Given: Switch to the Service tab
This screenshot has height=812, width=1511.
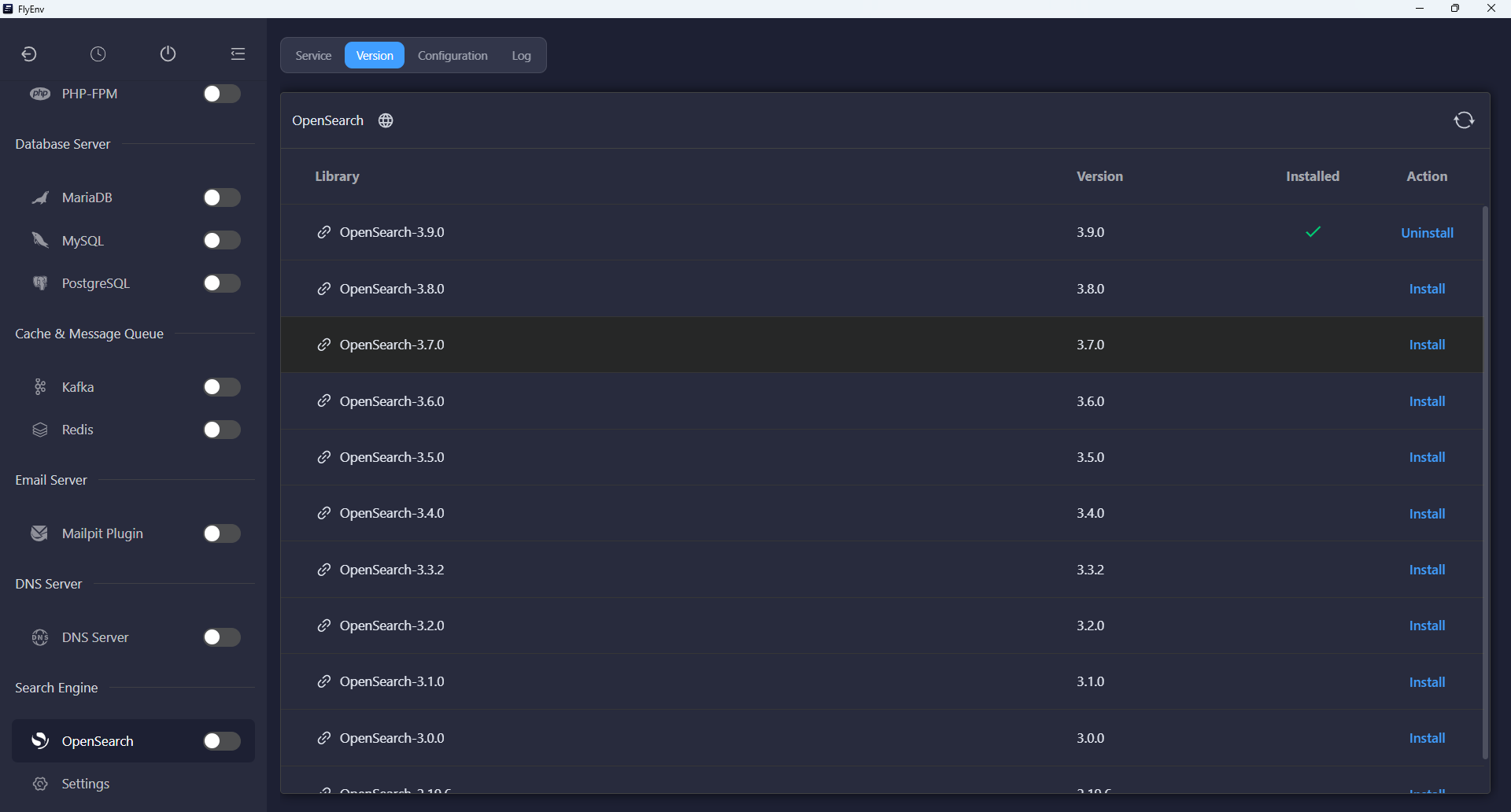Looking at the screenshot, I should point(313,55).
